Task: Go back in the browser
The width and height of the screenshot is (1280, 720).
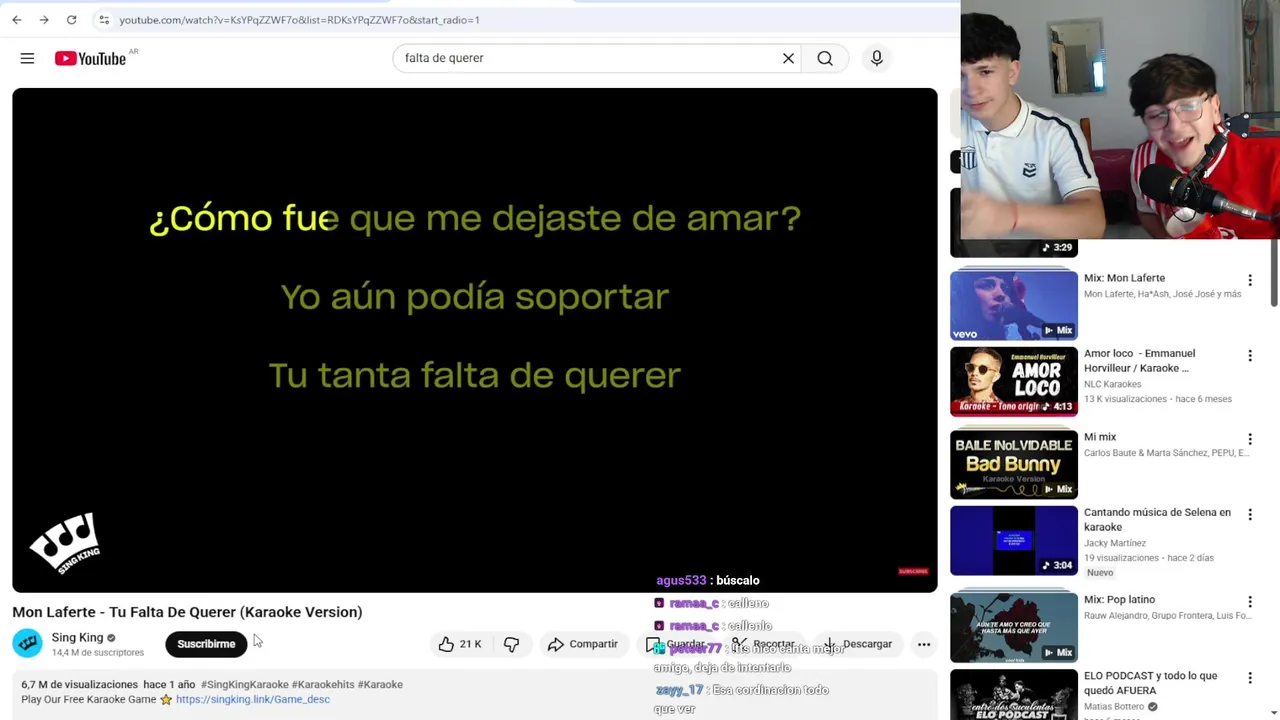Action: point(17,20)
